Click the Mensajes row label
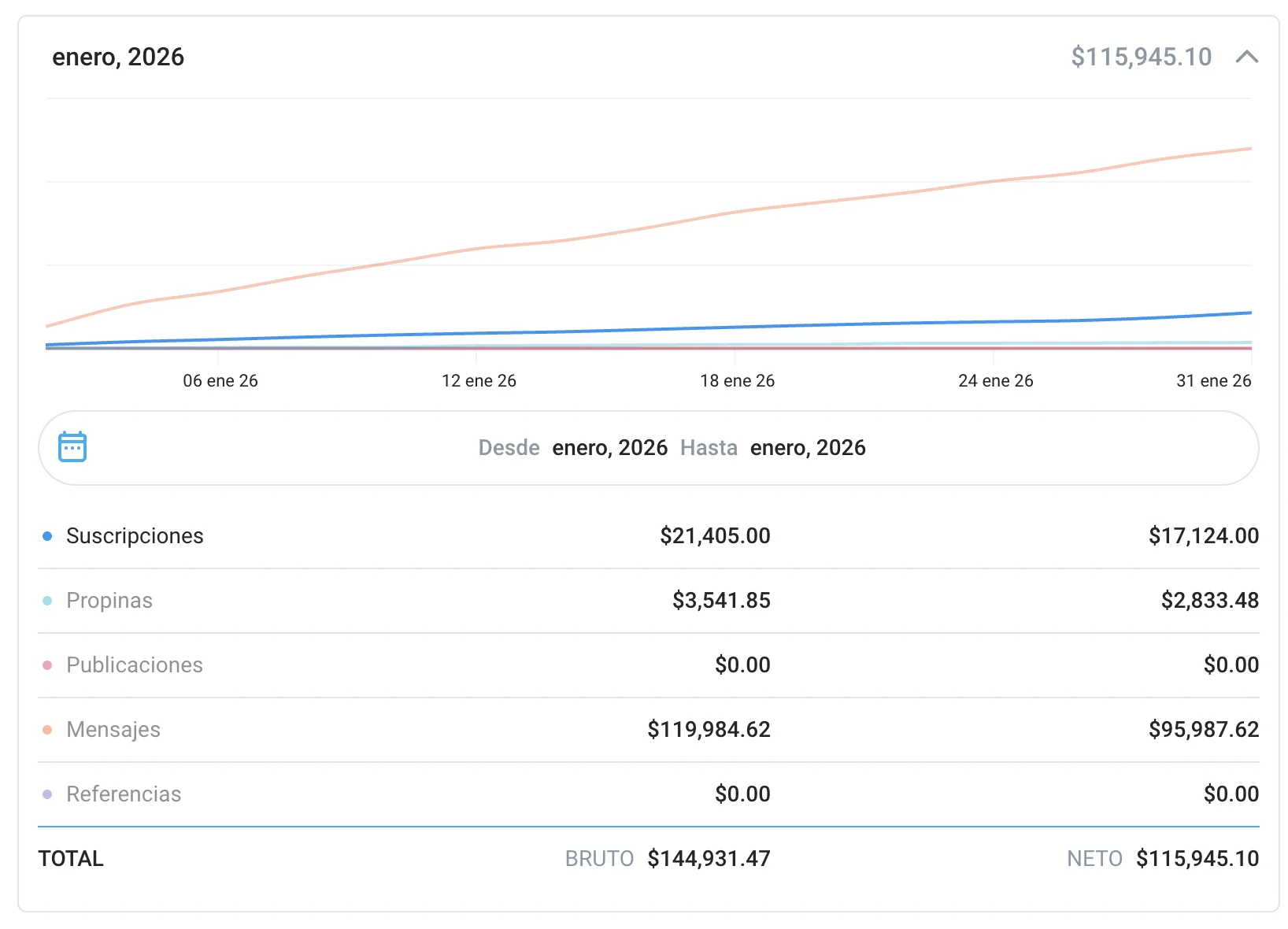This screenshot has height=929, width=1288. click(x=113, y=730)
